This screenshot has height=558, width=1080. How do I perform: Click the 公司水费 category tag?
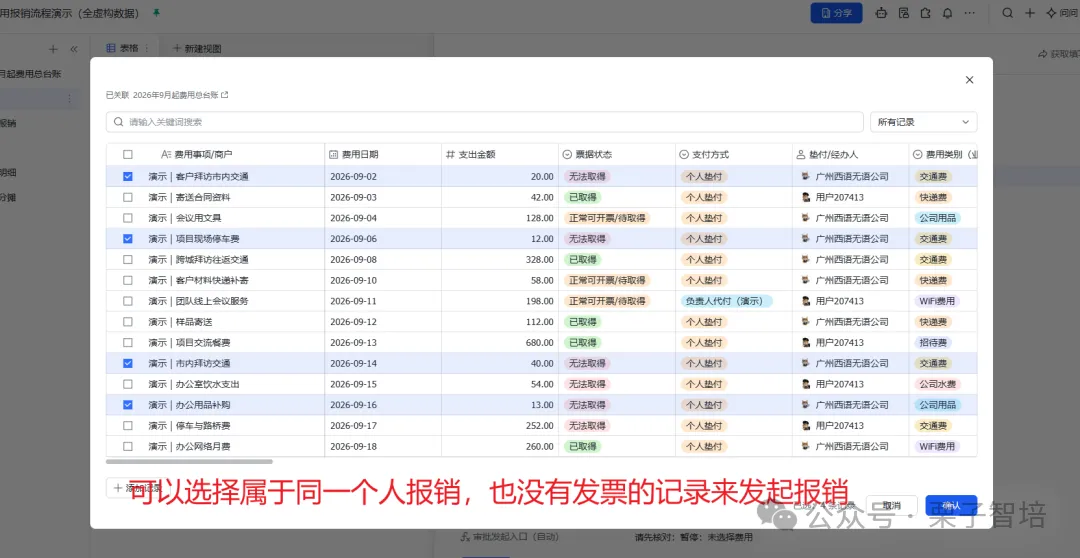937,384
